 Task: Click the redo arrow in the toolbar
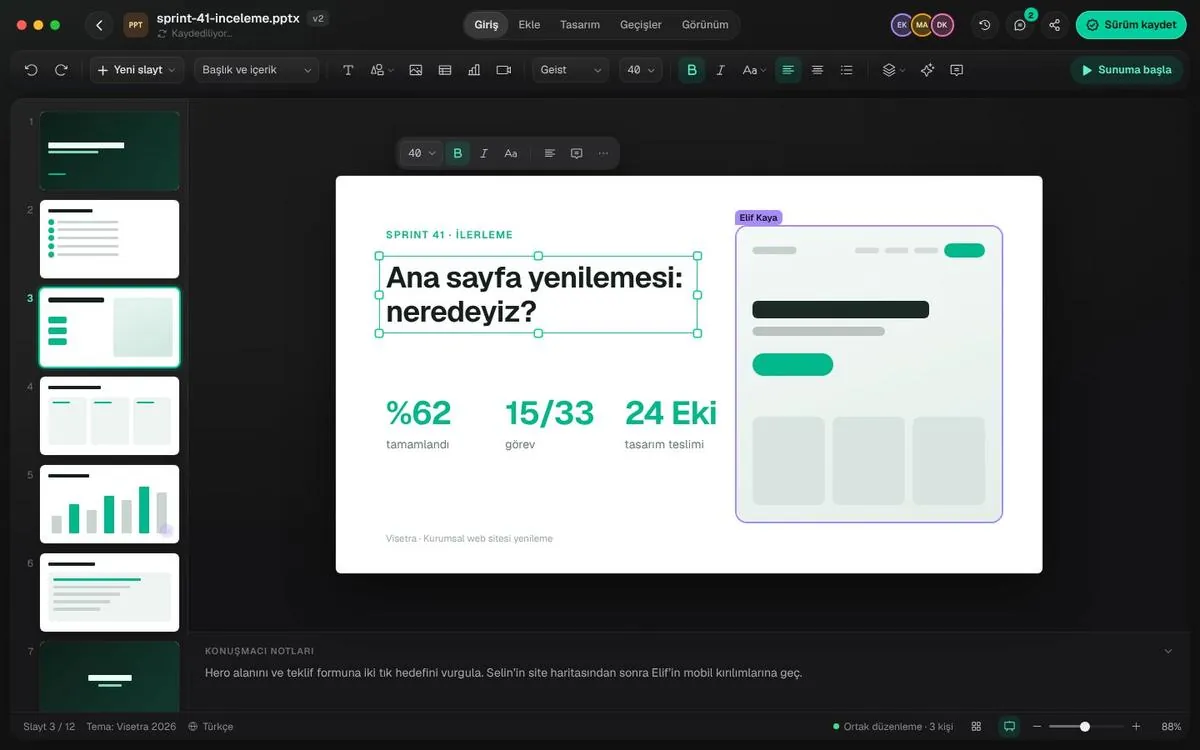[61, 70]
